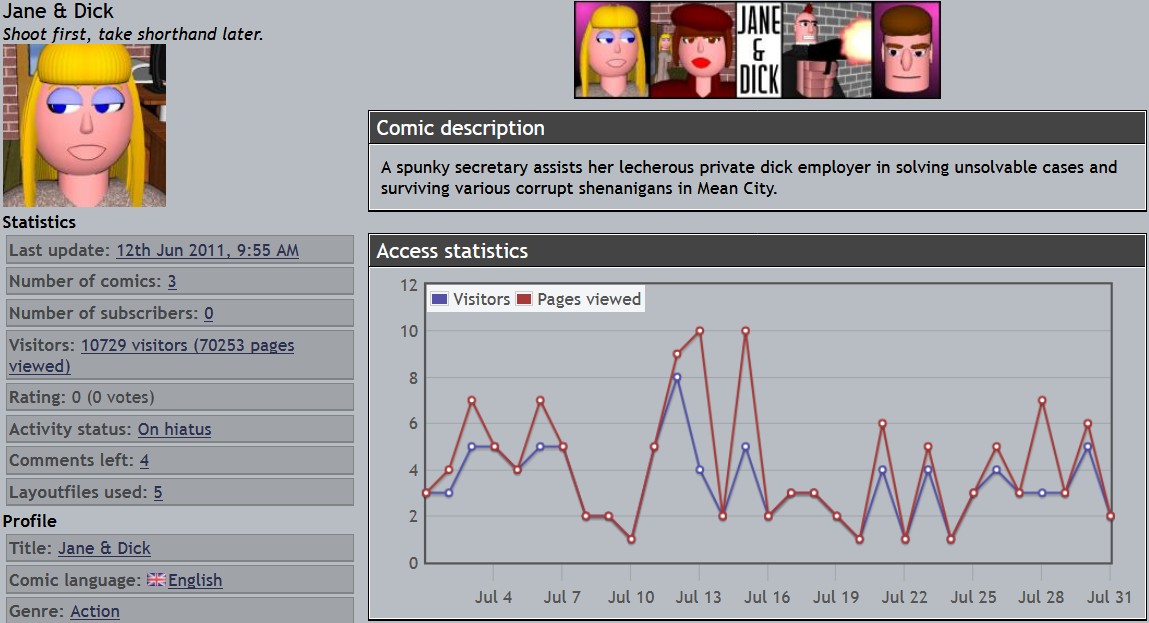Click the Jul 13 pages viewed peak point
The image size is (1149, 623).
700,331
